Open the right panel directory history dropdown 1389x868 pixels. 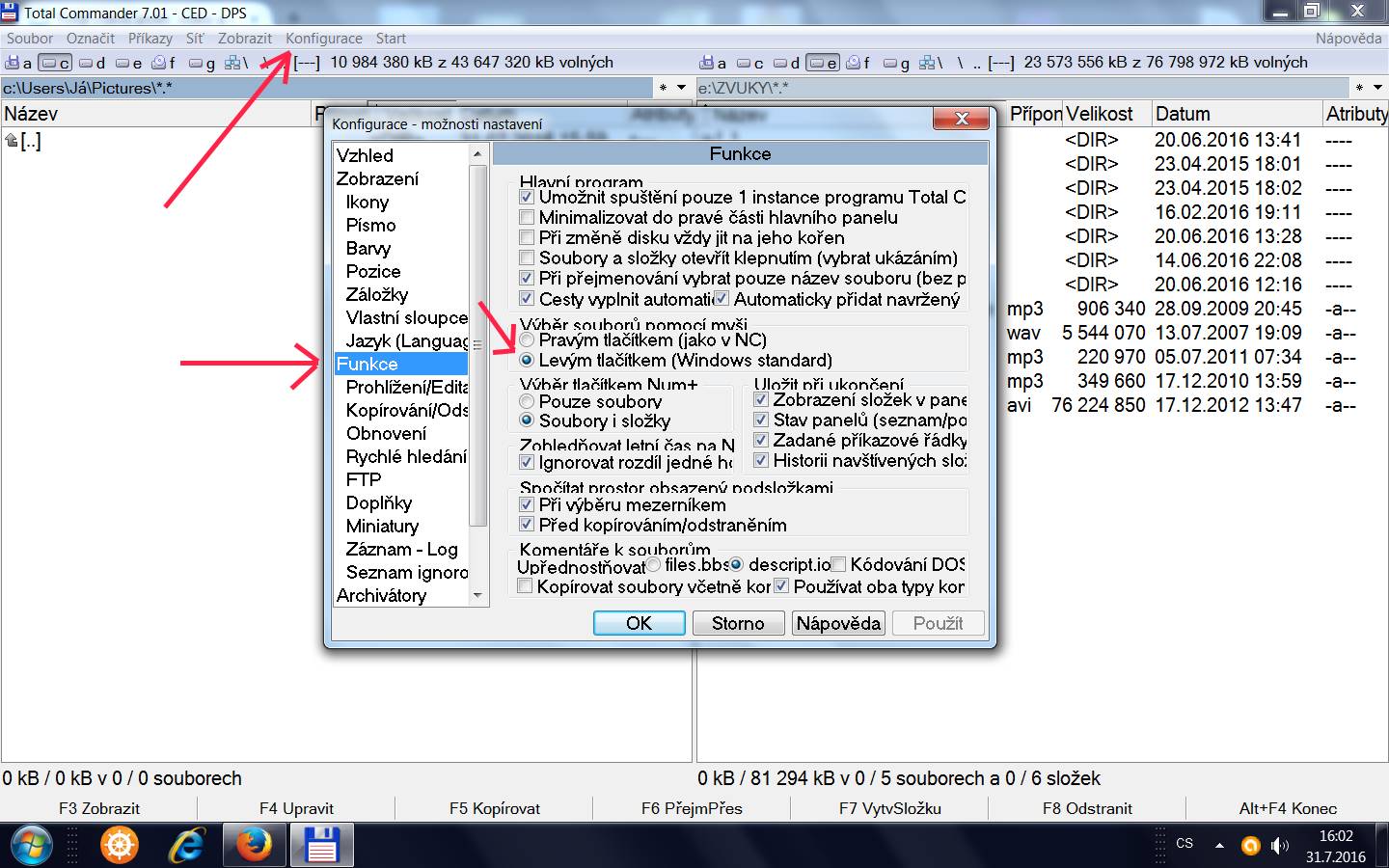point(1377,88)
